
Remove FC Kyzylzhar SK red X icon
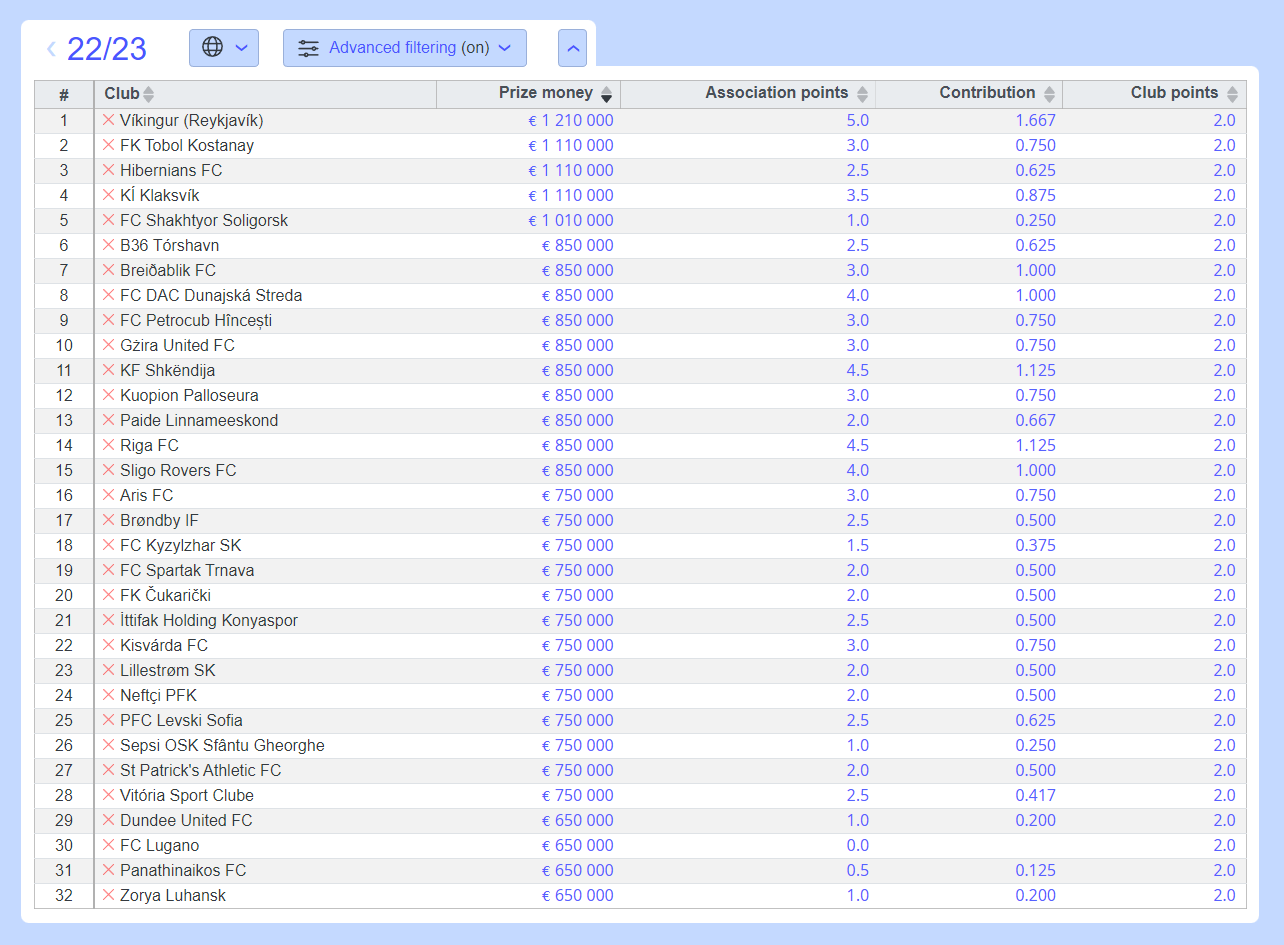coord(109,545)
